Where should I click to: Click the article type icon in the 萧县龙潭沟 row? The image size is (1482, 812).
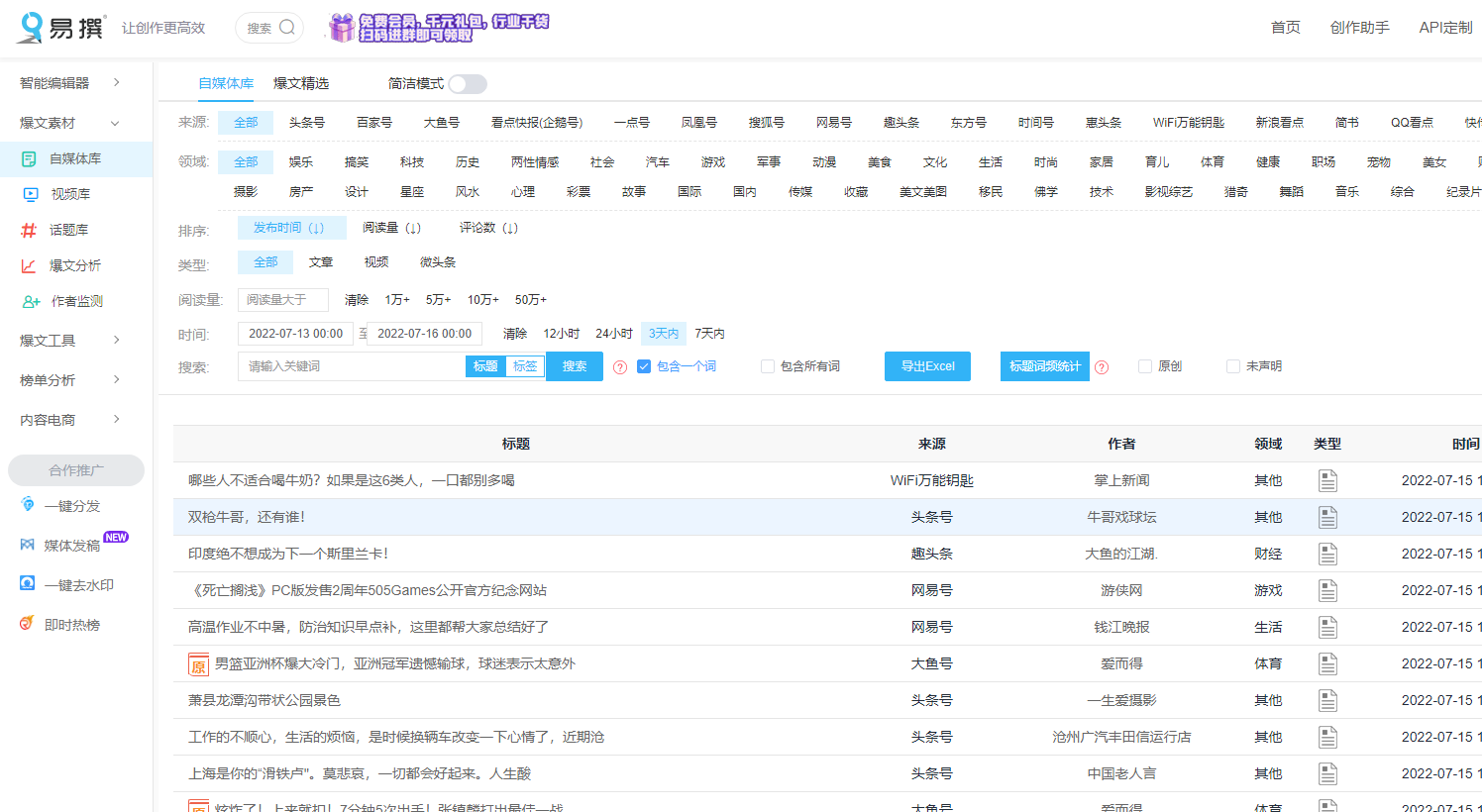(1327, 700)
